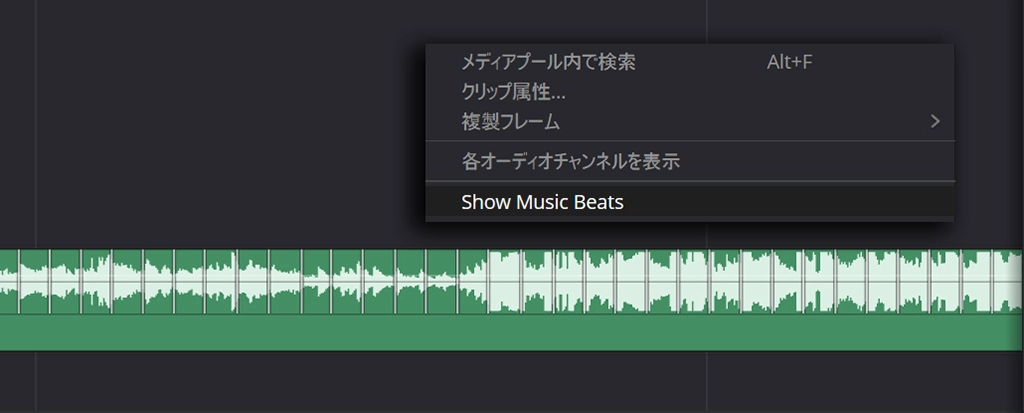Click the louder waveform section on the right side
Screen dimensions: 1024x413
click(800, 282)
